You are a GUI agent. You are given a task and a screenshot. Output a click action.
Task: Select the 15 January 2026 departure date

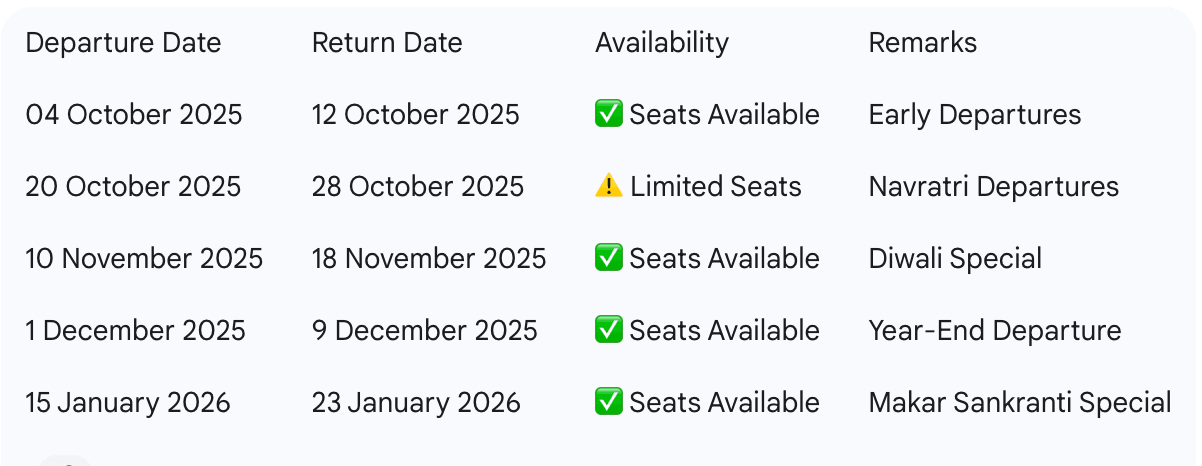(128, 403)
